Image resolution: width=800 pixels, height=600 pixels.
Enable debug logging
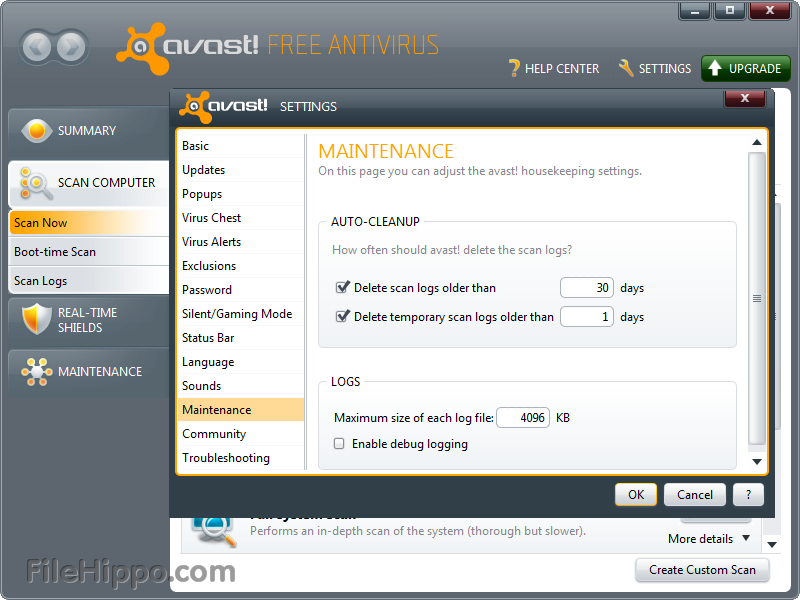[339, 443]
